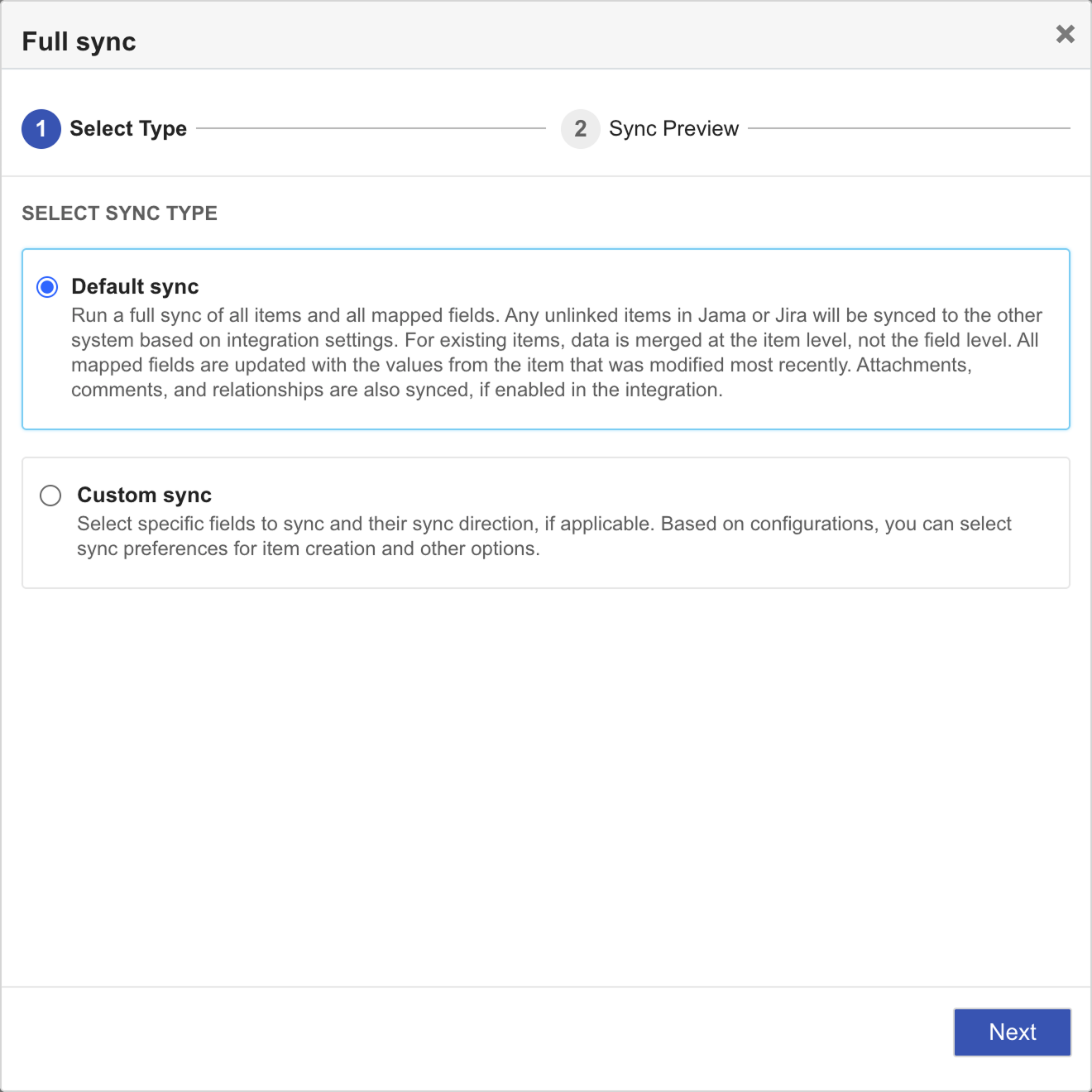This screenshot has height=1092, width=1092.
Task: Click the Custom sync option card
Action: pyautogui.click(x=546, y=521)
